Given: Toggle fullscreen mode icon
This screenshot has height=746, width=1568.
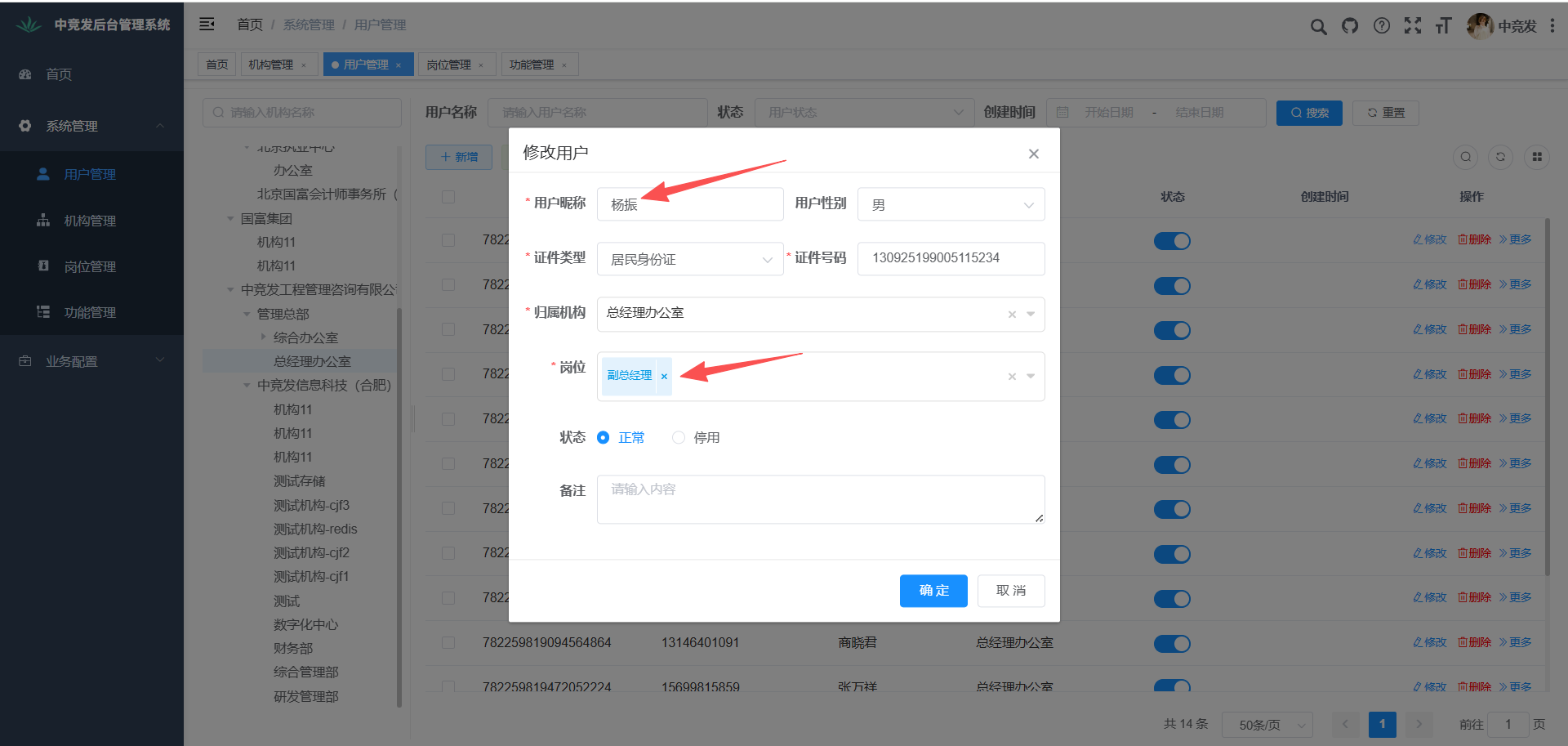Looking at the screenshot, I should (x=1413, y=26).
